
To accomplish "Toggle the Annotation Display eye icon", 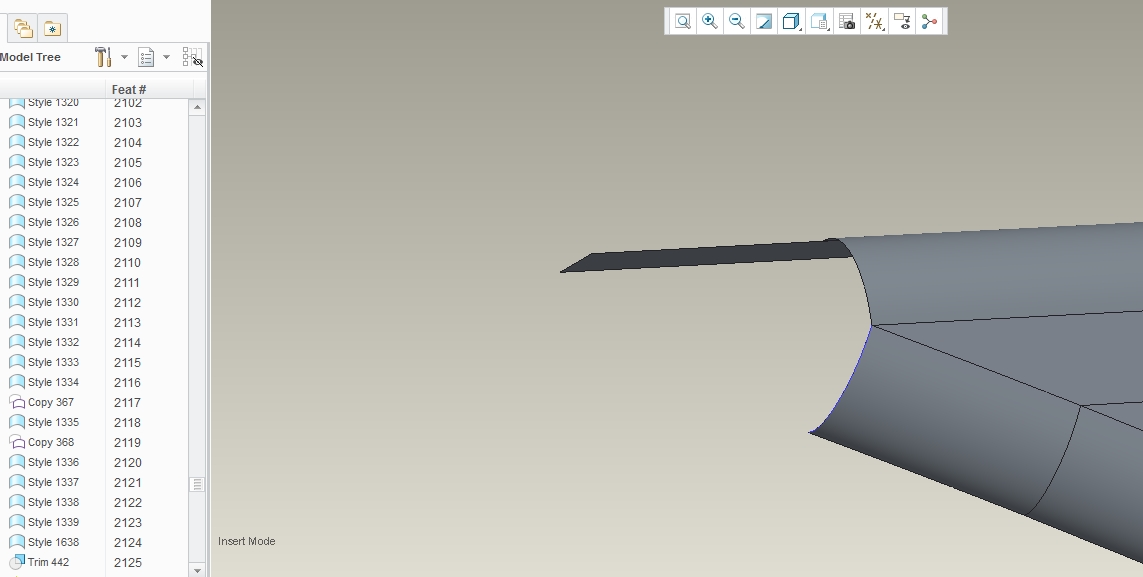I will tap(902, 21).
